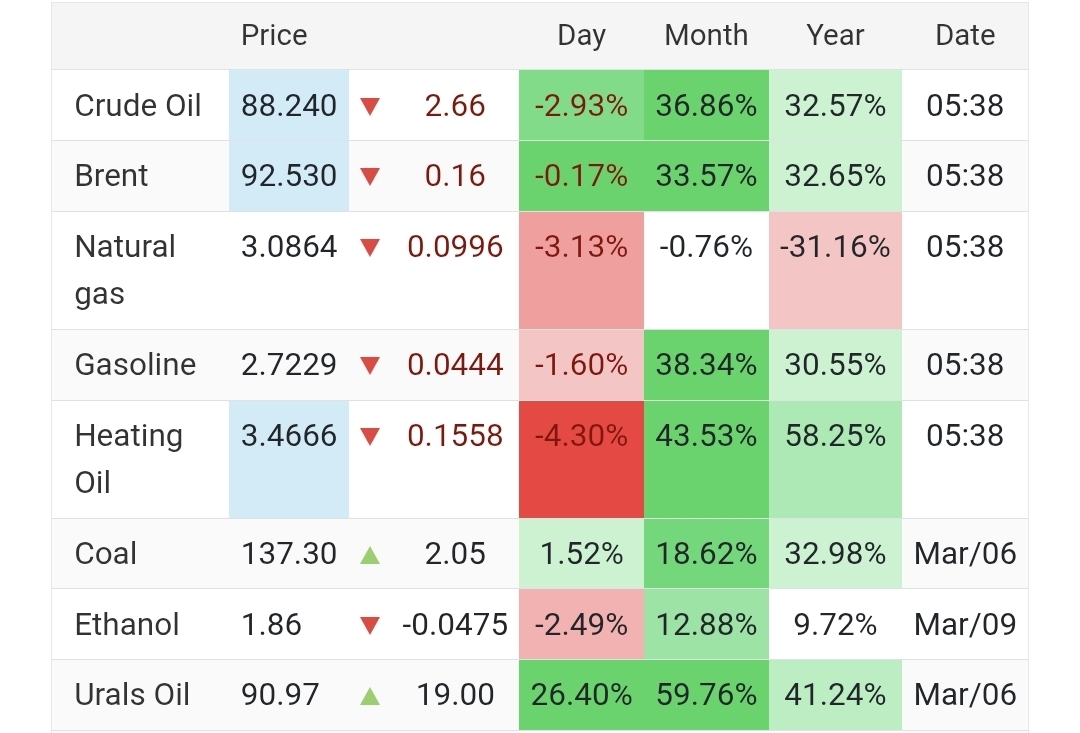Click Heating Oil red down arrow
The width and height of the screenshot is (1080, 733).
370,437
